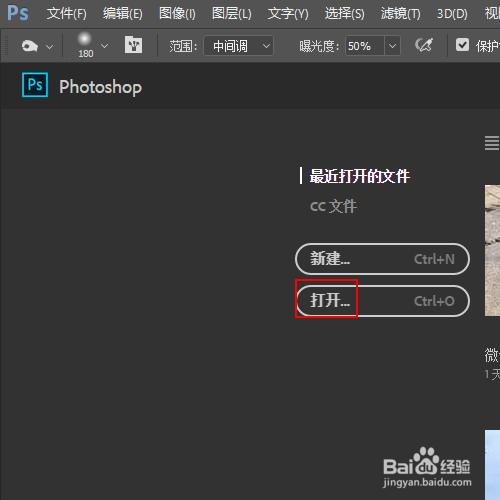Viewport: 500px width, 500px height.
Task: Switch to list view icon
Action: pyautogui.click(x=492, y=143)
